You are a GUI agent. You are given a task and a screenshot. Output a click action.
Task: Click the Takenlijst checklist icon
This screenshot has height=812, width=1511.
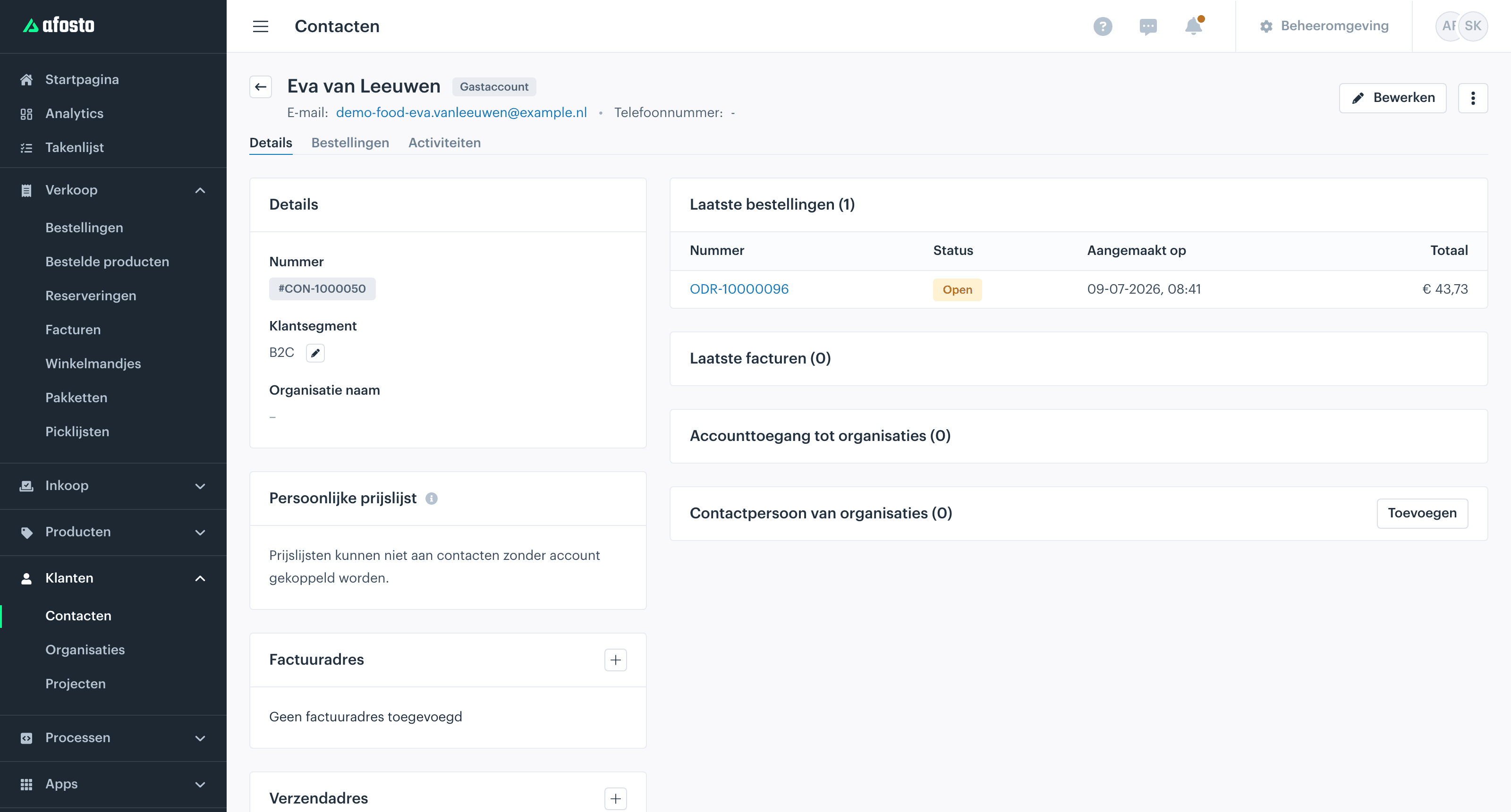click(26, 148)
